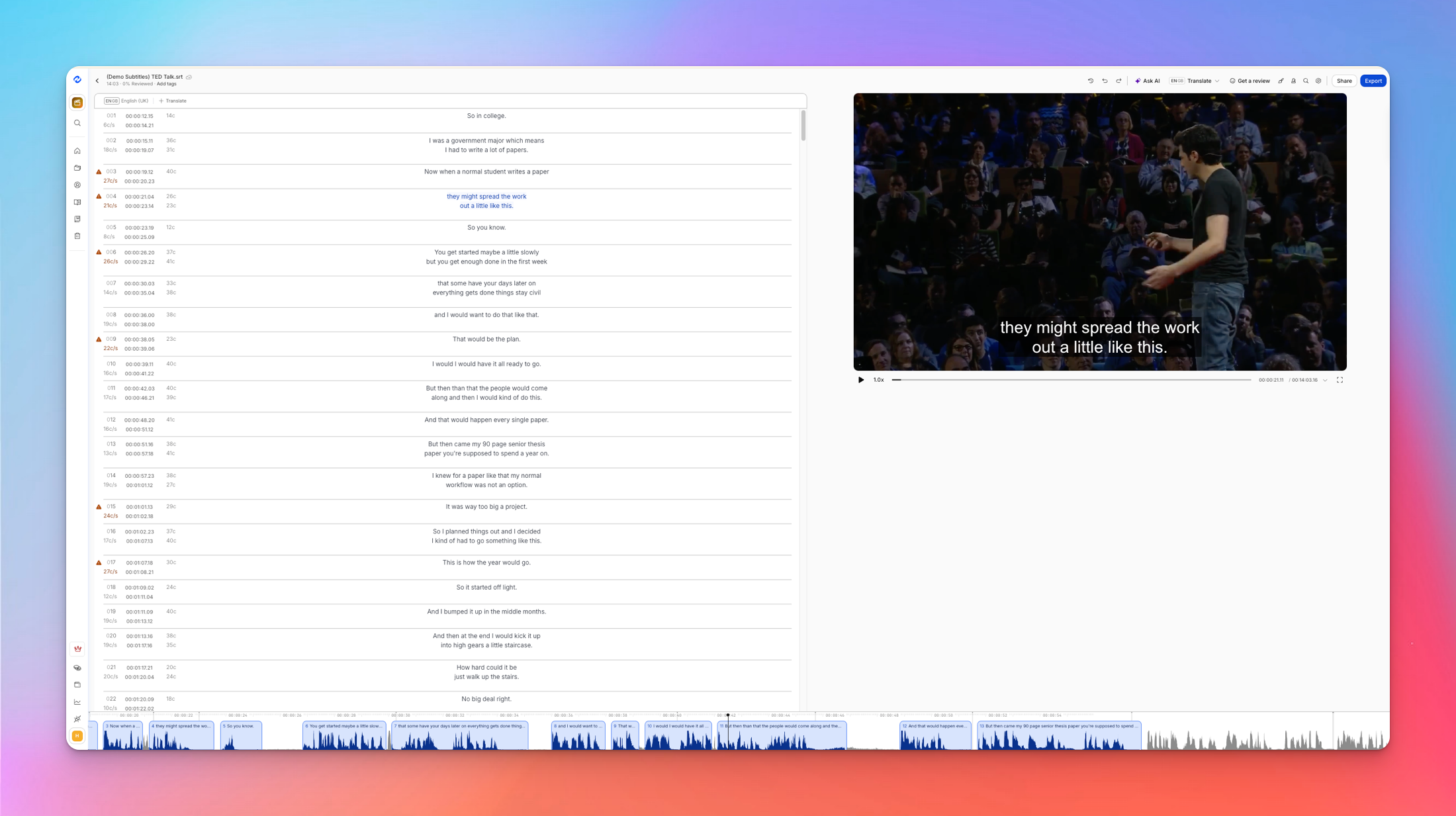Undo the last edit

click(1105, 80)
